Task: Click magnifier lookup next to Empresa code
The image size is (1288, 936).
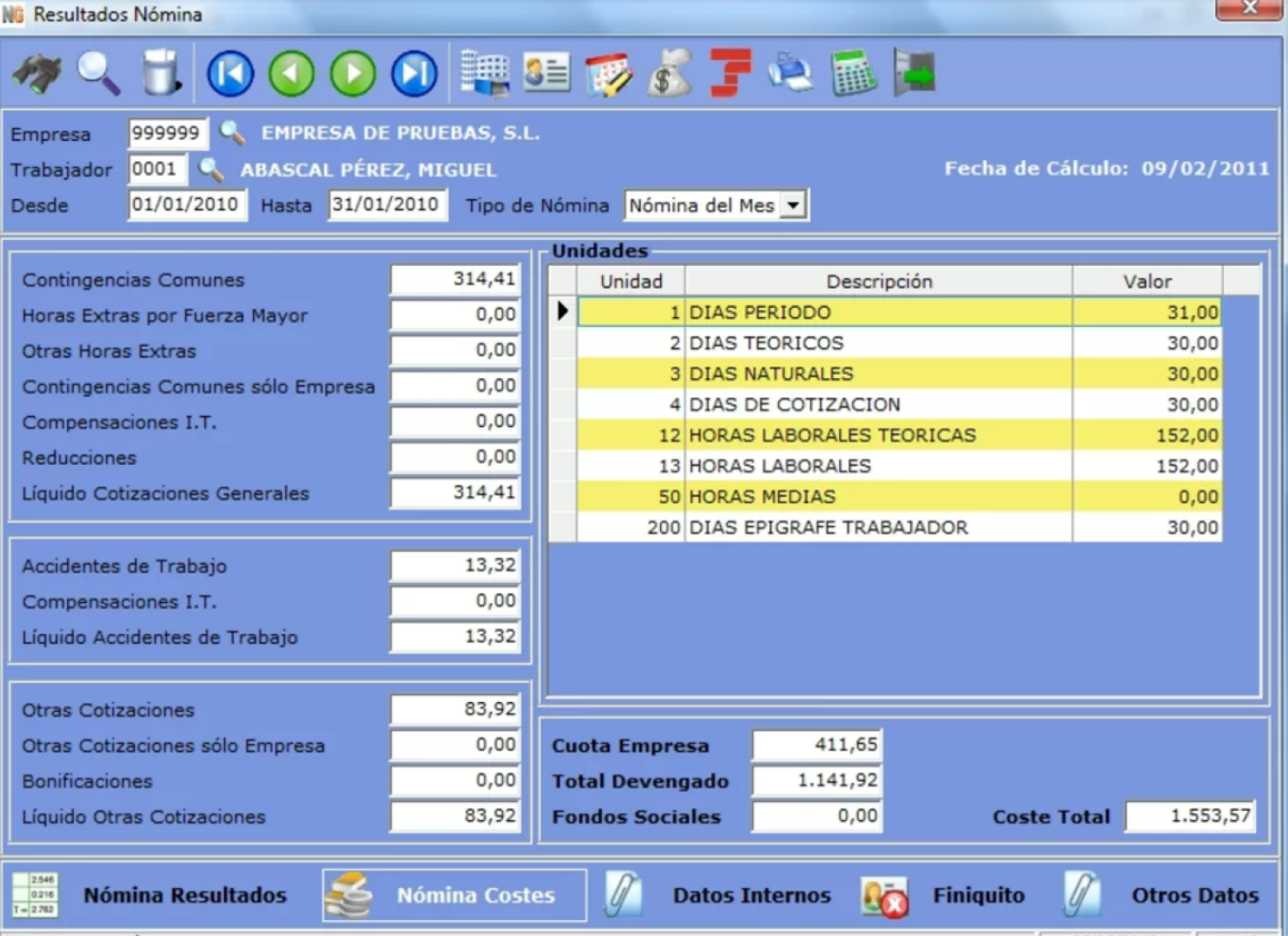Action: 231,133
